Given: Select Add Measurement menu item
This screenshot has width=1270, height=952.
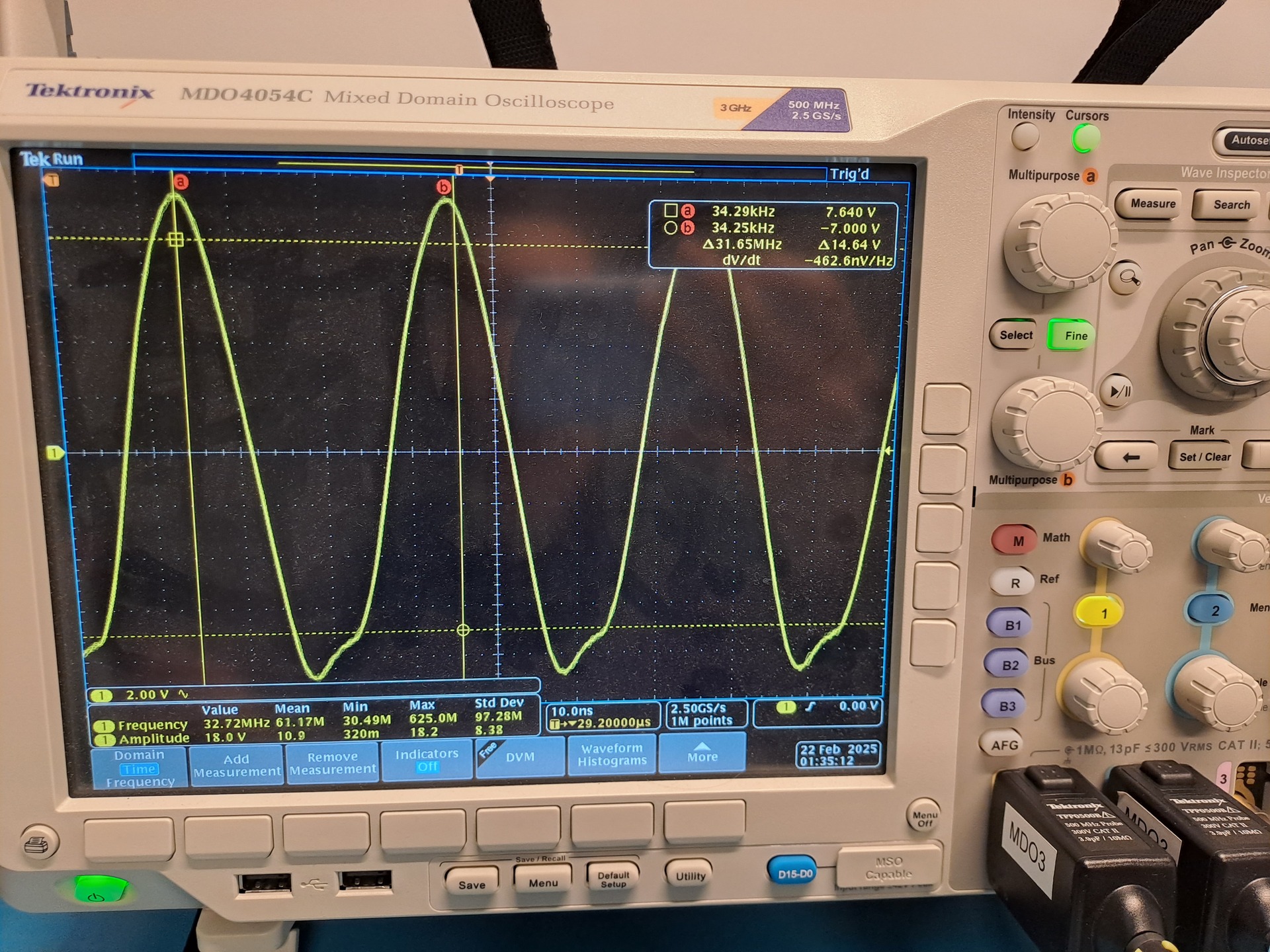Looking at the screenshot, I should point(237,766).
